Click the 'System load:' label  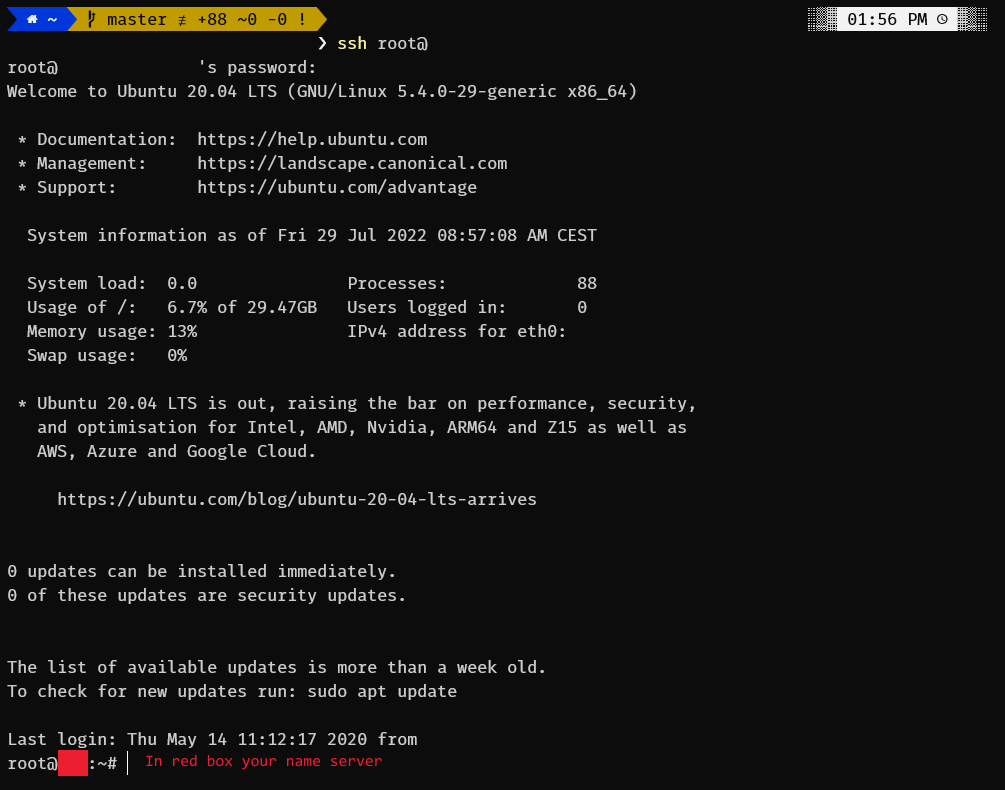[x=87, y=283]
